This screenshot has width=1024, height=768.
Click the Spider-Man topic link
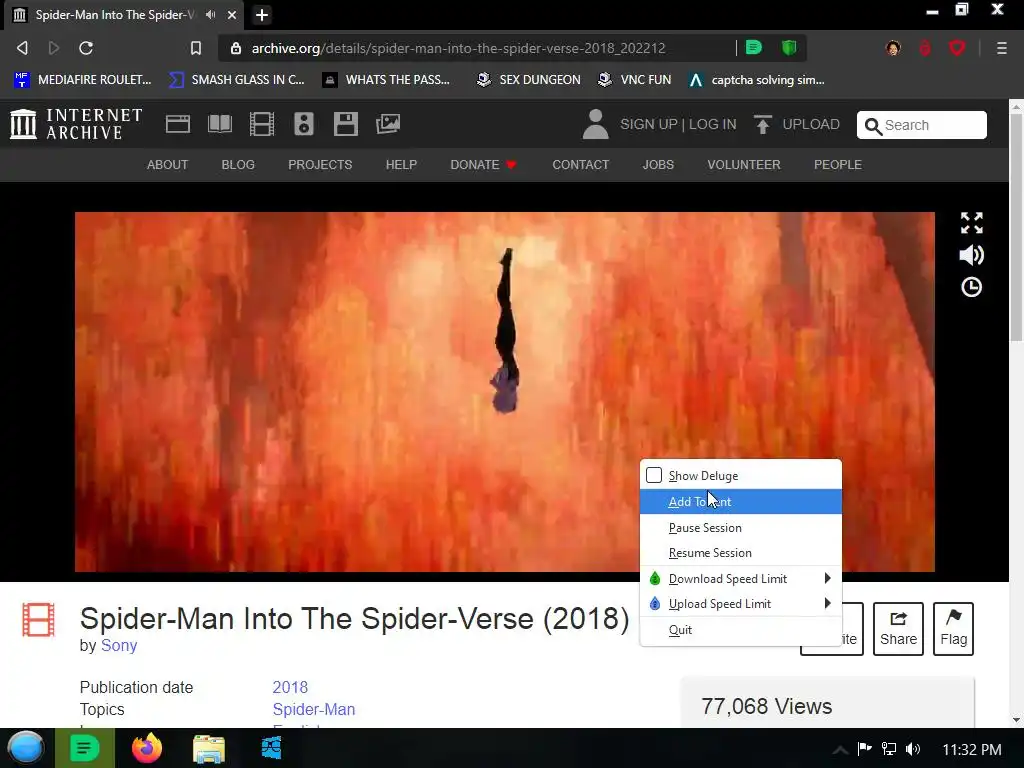313,709
